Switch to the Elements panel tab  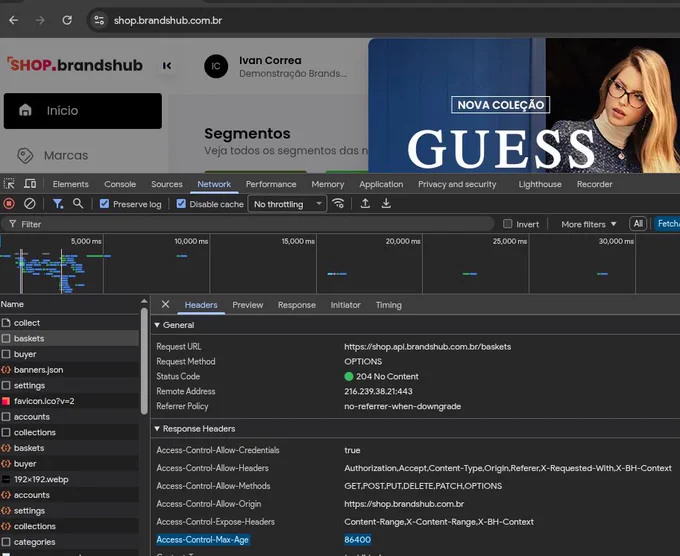pyautogui.click(x=71, y=184)
